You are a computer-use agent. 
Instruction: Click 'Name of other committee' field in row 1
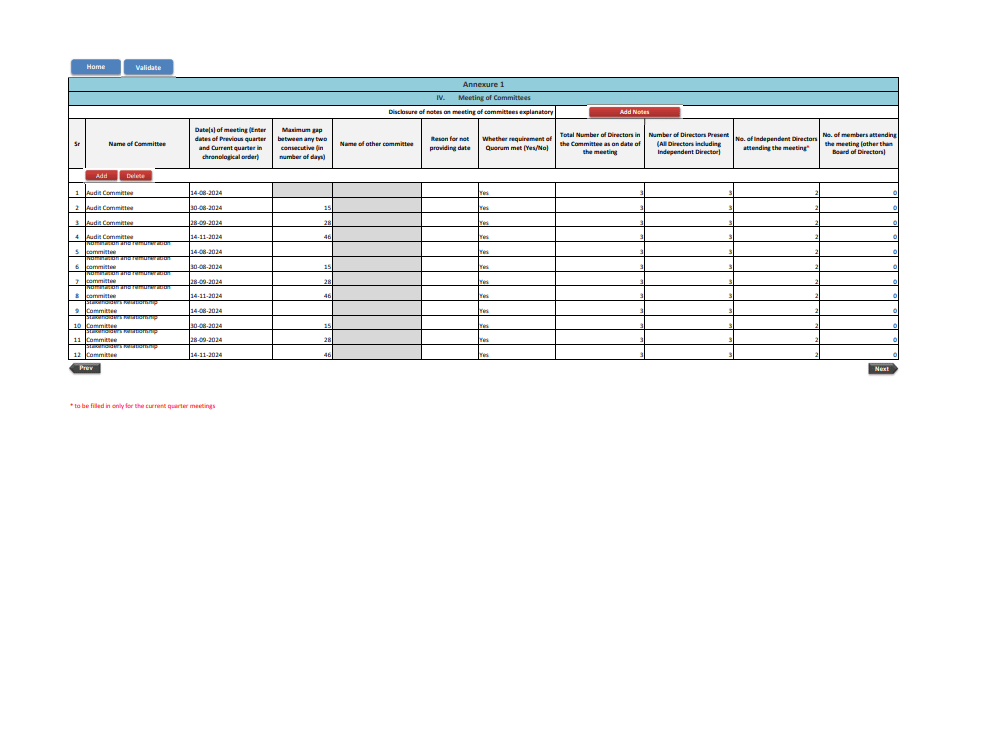coord(377,190)
